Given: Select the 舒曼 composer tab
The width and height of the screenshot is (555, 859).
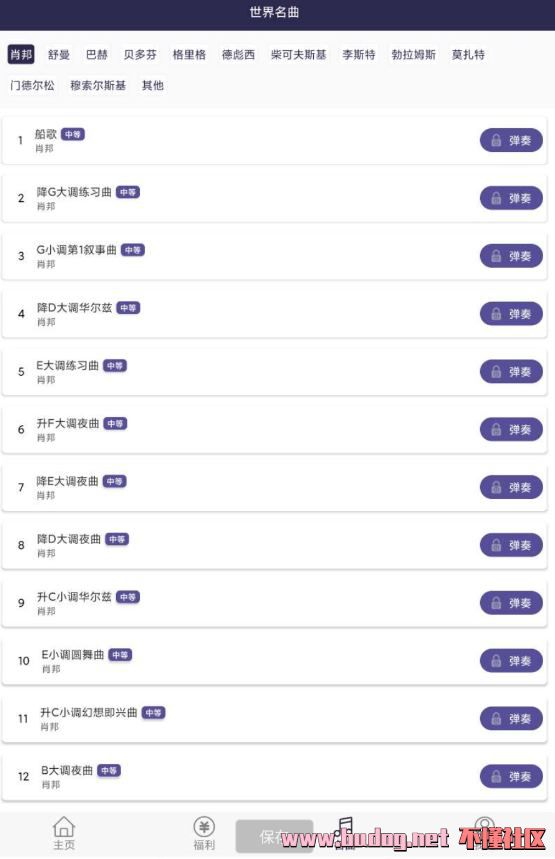Looking at the screenshot, I should click(59, 54).
